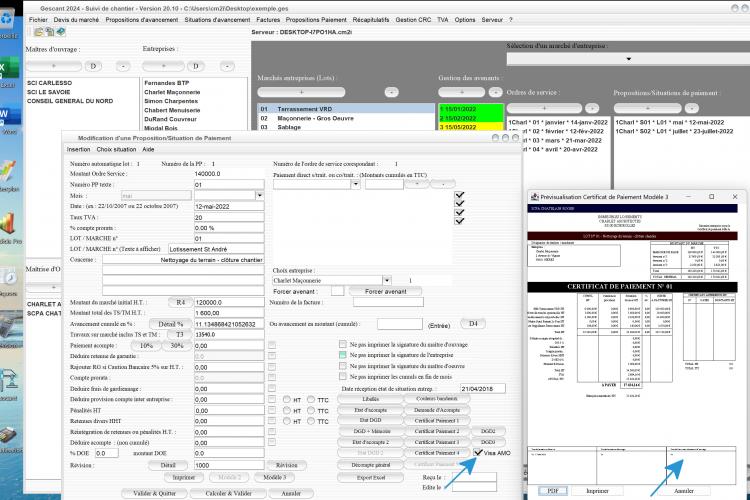Click the plus button under Marchés entreprises (Lots)
The width and height of the screenshot is (750, 500).
click(301, 92)
